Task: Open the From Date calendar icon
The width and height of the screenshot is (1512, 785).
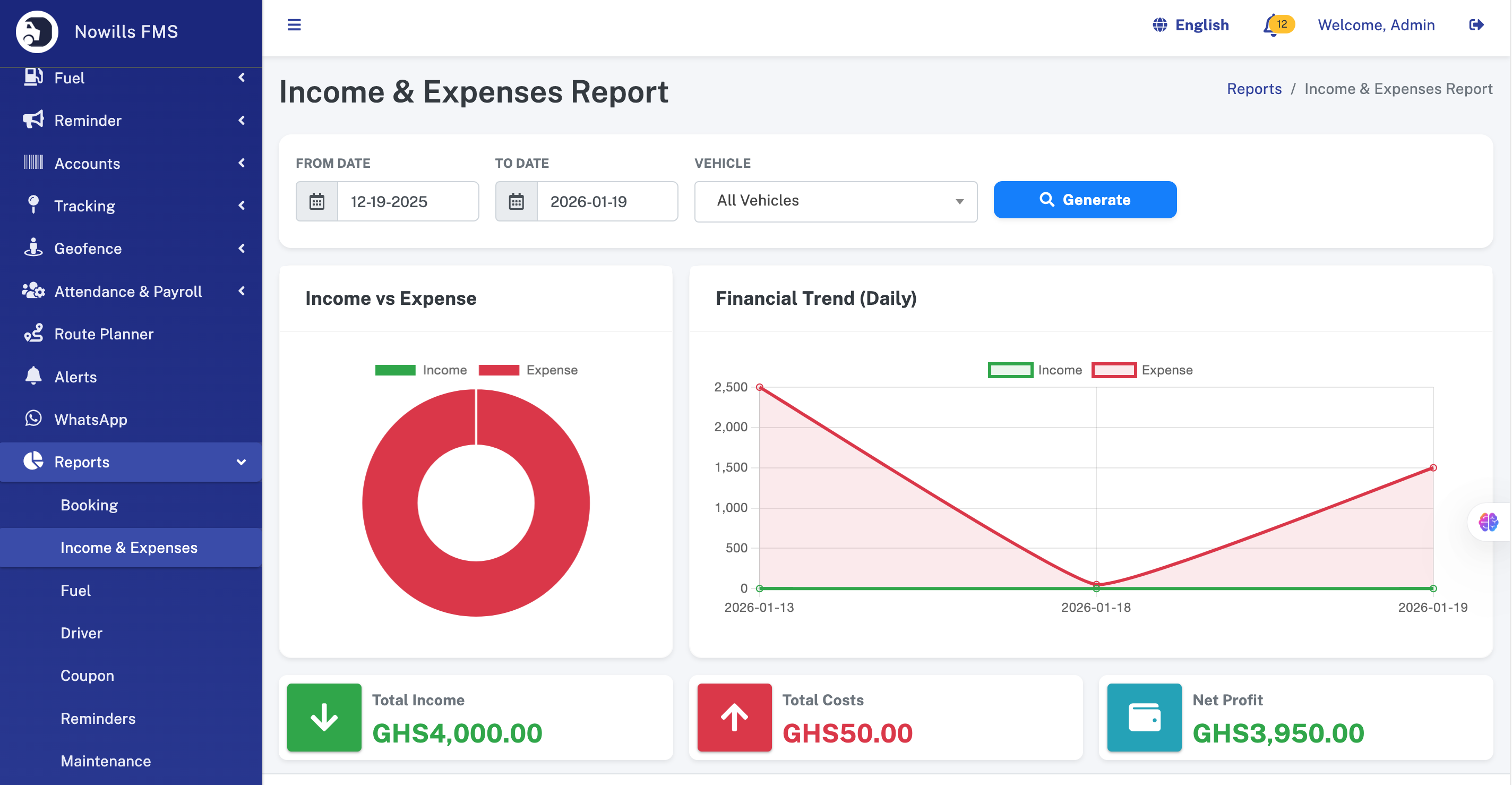Action: pyautogui.click(x=317, y=201)
